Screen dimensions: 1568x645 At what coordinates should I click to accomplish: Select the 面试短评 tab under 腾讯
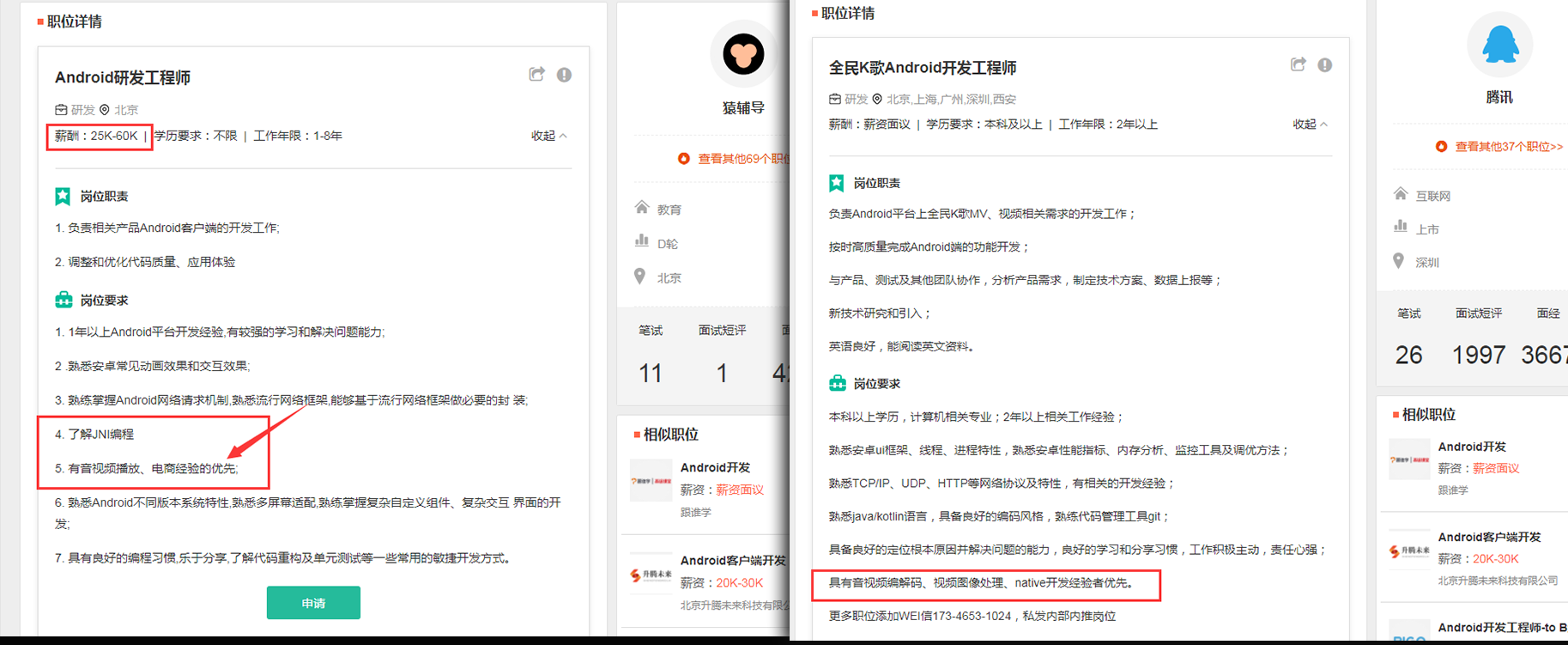1479,313
